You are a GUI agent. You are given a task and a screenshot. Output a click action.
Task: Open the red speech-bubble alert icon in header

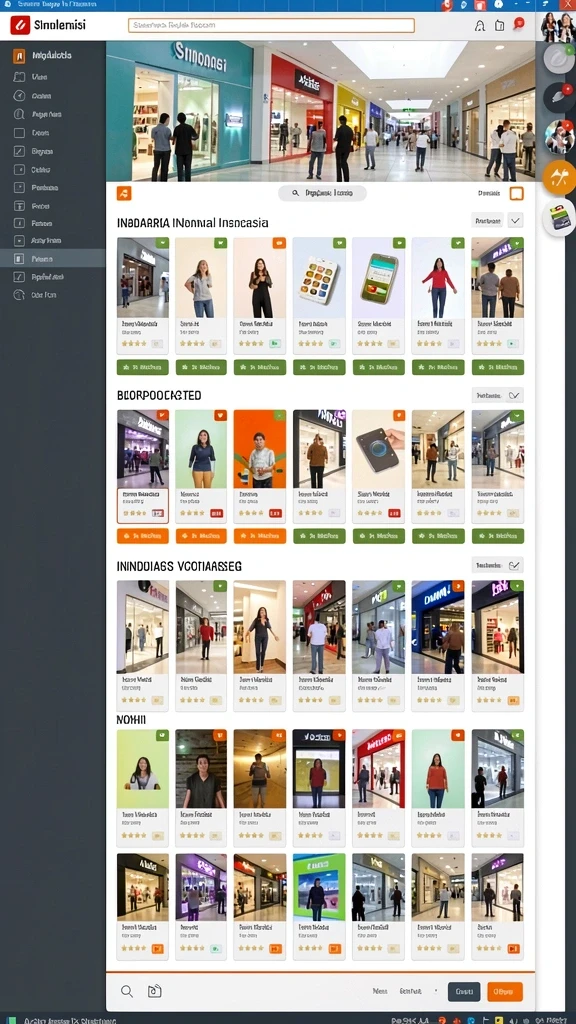point(519,24)
